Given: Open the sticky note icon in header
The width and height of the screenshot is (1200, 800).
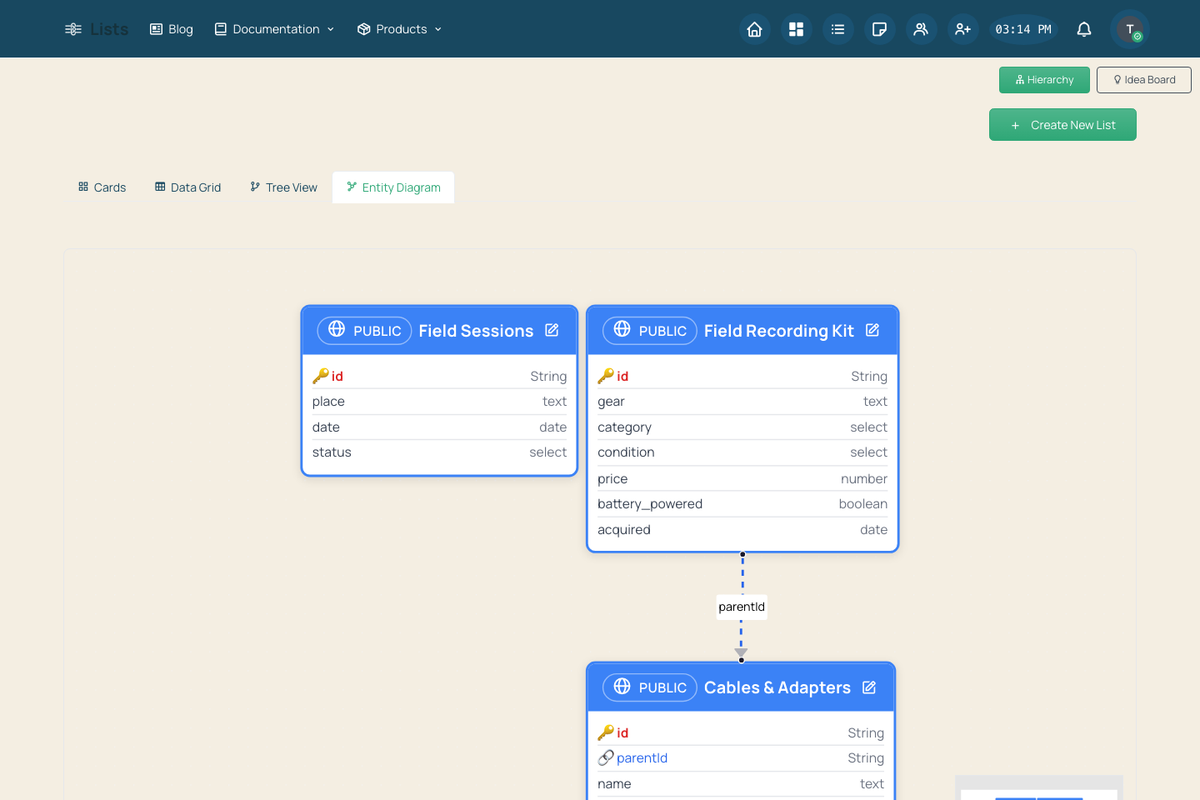Looking at the screenshot, I should [x=879, y=29].
